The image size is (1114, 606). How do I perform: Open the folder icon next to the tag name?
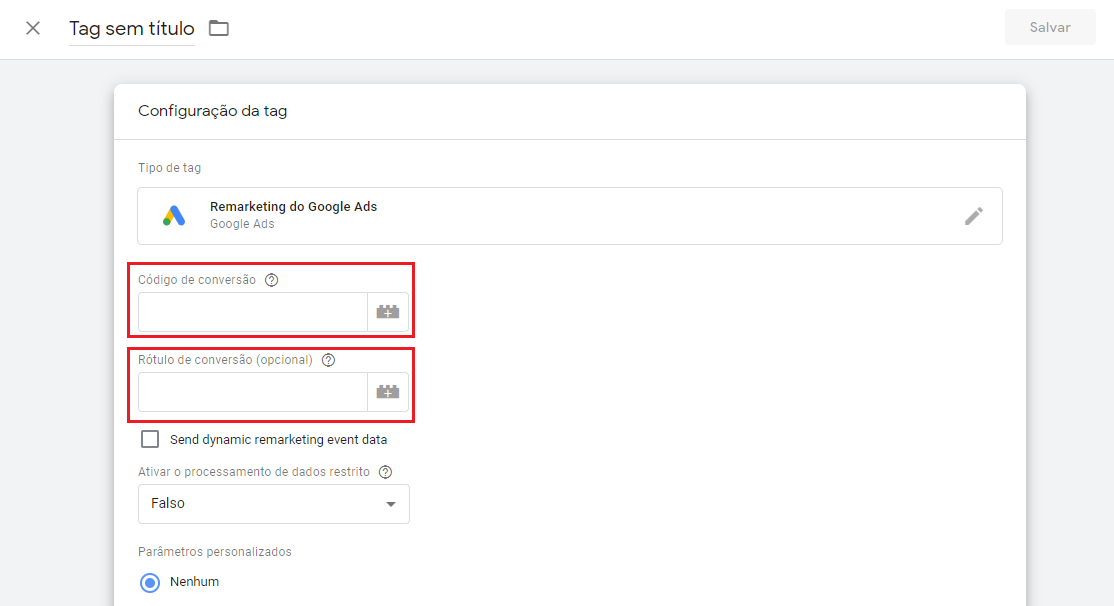click(x=219, y=28)
